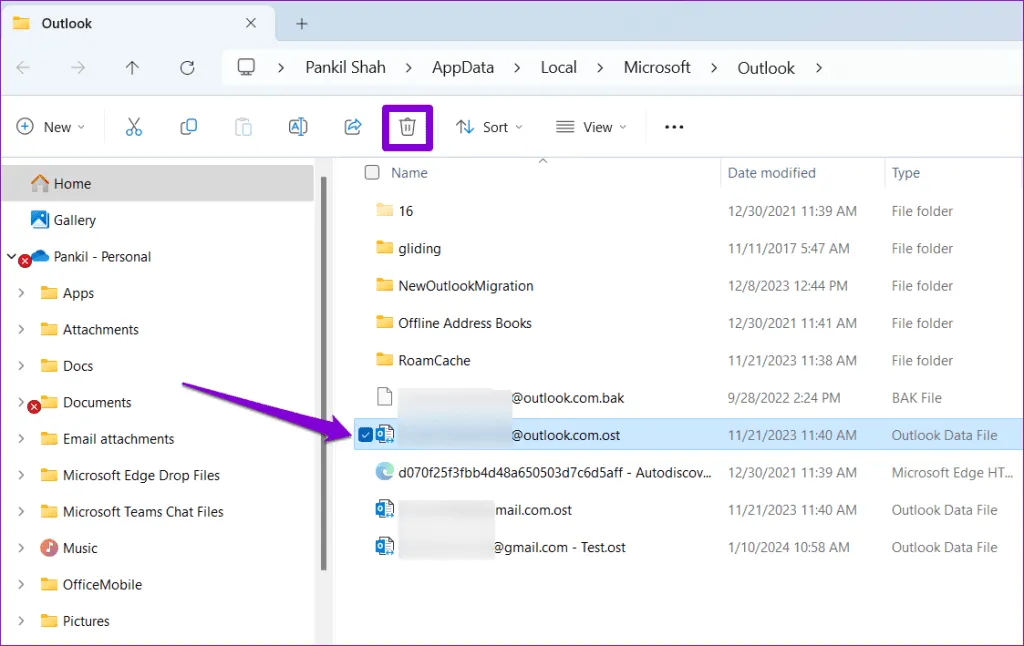Refresh the current folder view
Viewport: 1024px width, 646px height.
(x=187, y=68)
